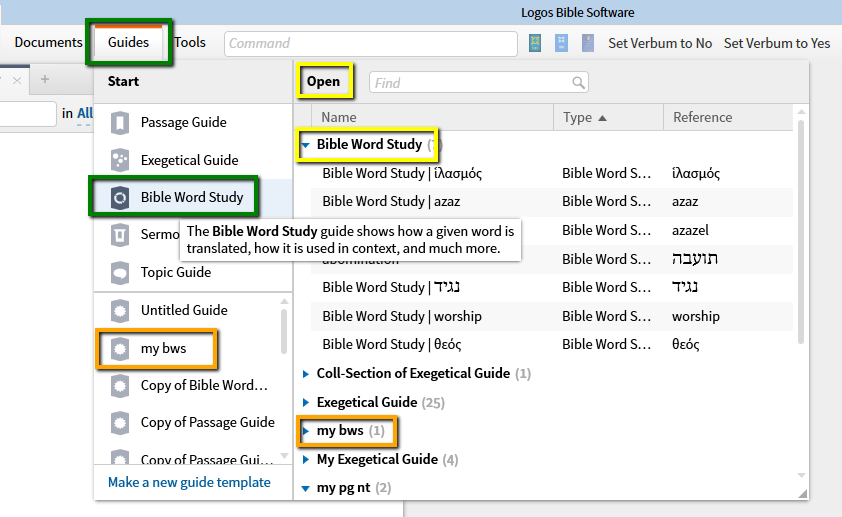Click the Copy of Passage Guide icon
842x517 pixels.
pos(120,423)
